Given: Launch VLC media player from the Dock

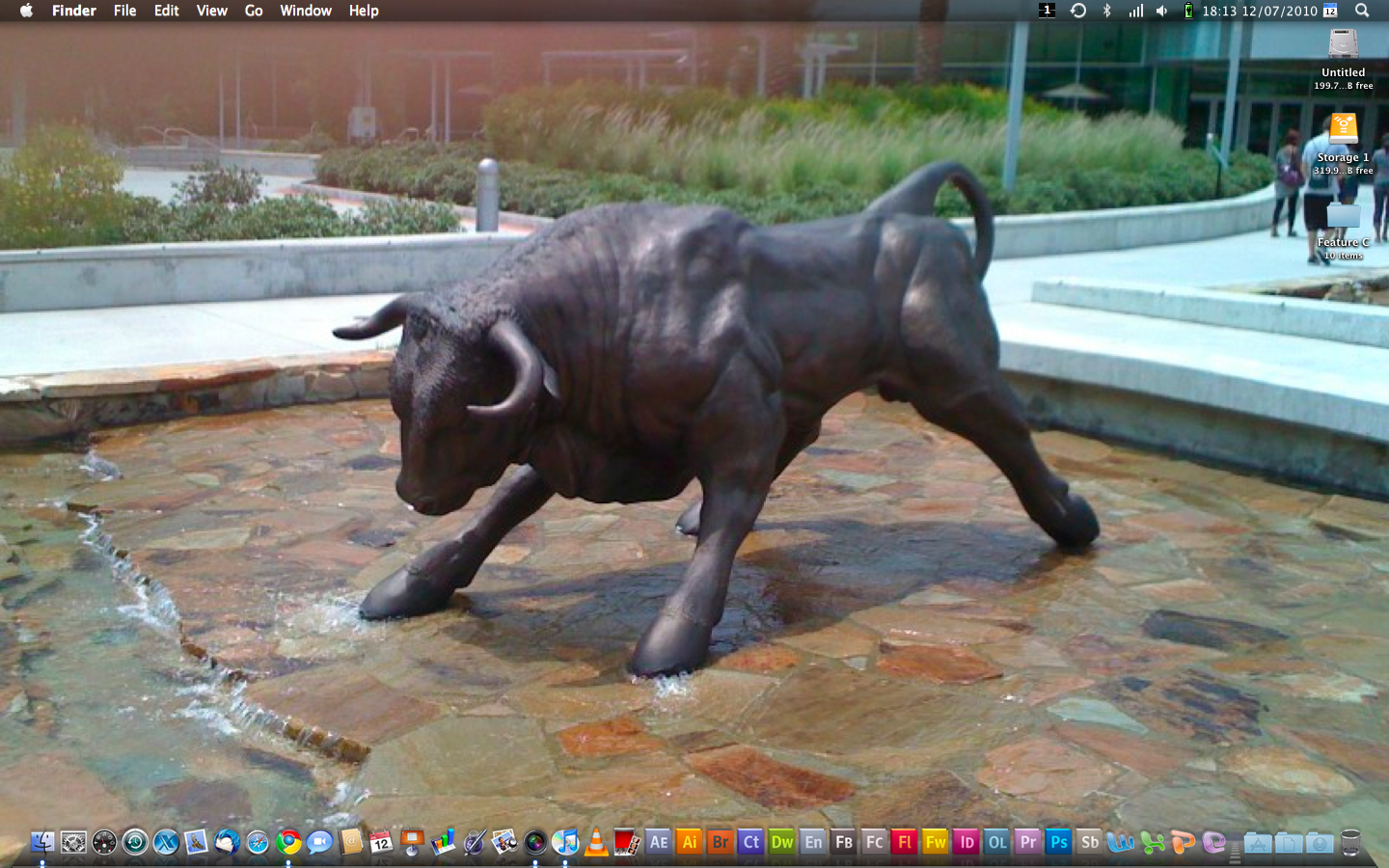Looking at the screenshot, I should [597, 842].
